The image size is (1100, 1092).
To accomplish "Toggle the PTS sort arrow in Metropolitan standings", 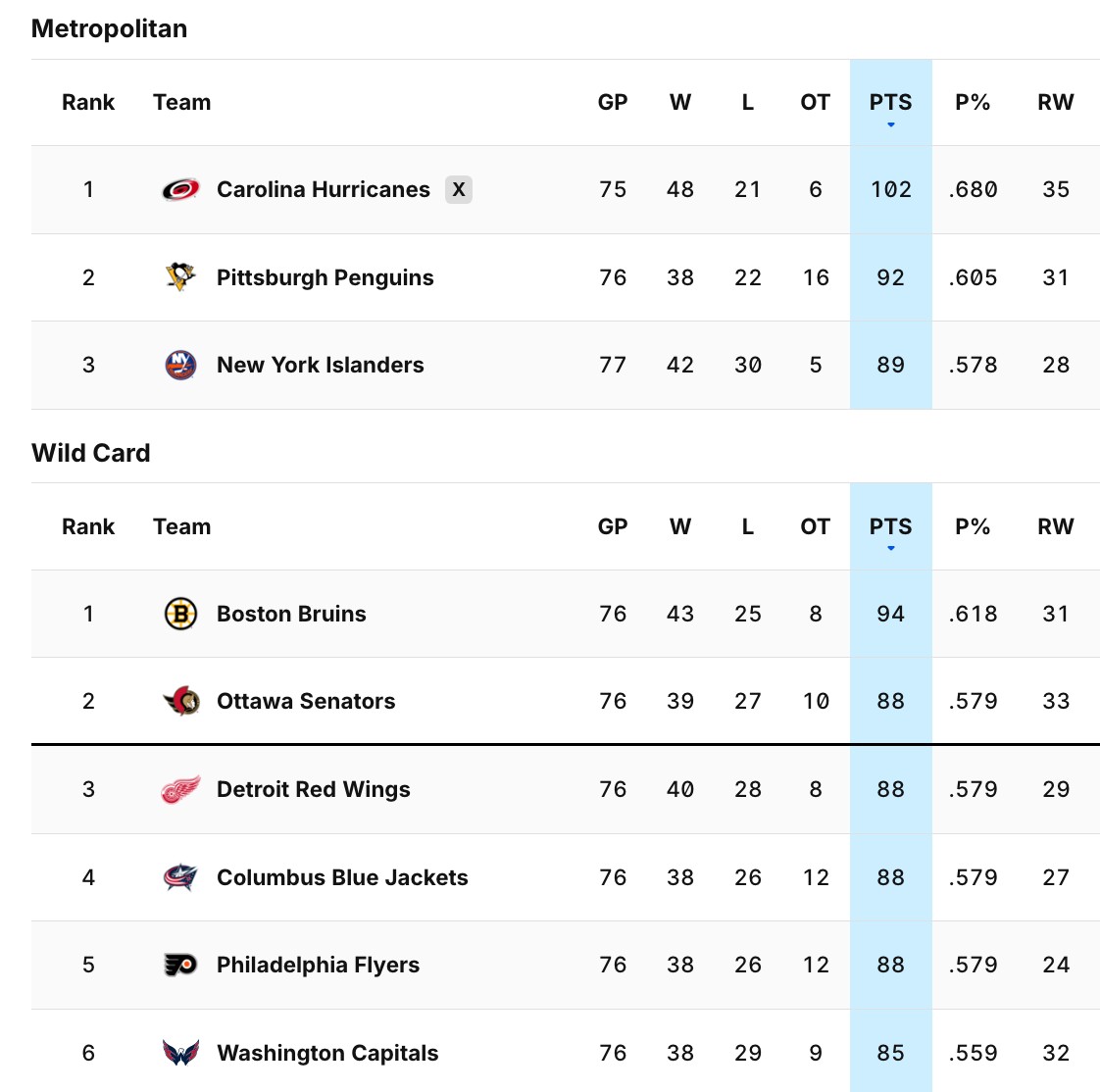I will (890, 124).
